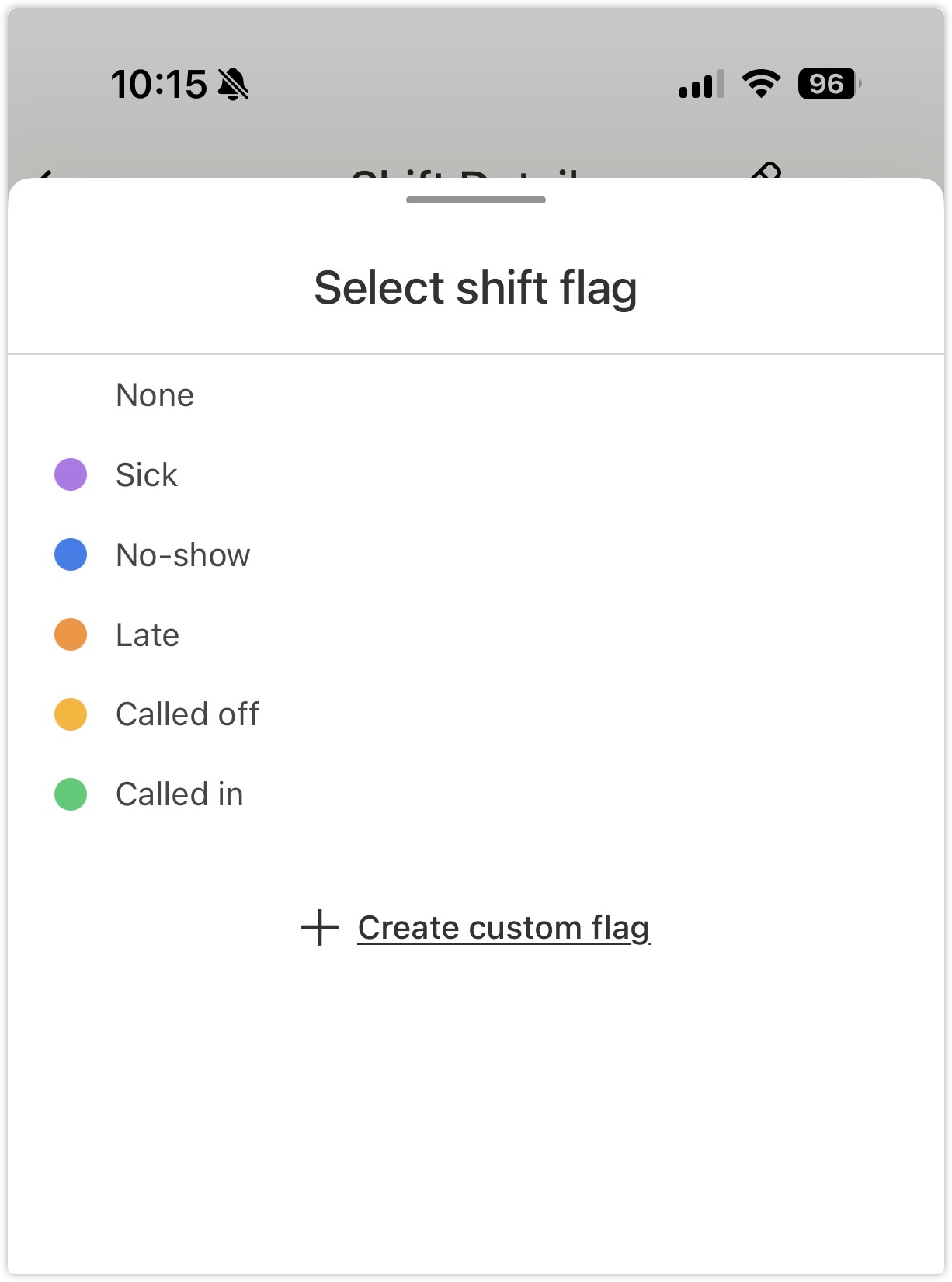The width and height of the screenshot is (952, 1282).
Task: Select the None flag option
Action: [x=475, y=395]
